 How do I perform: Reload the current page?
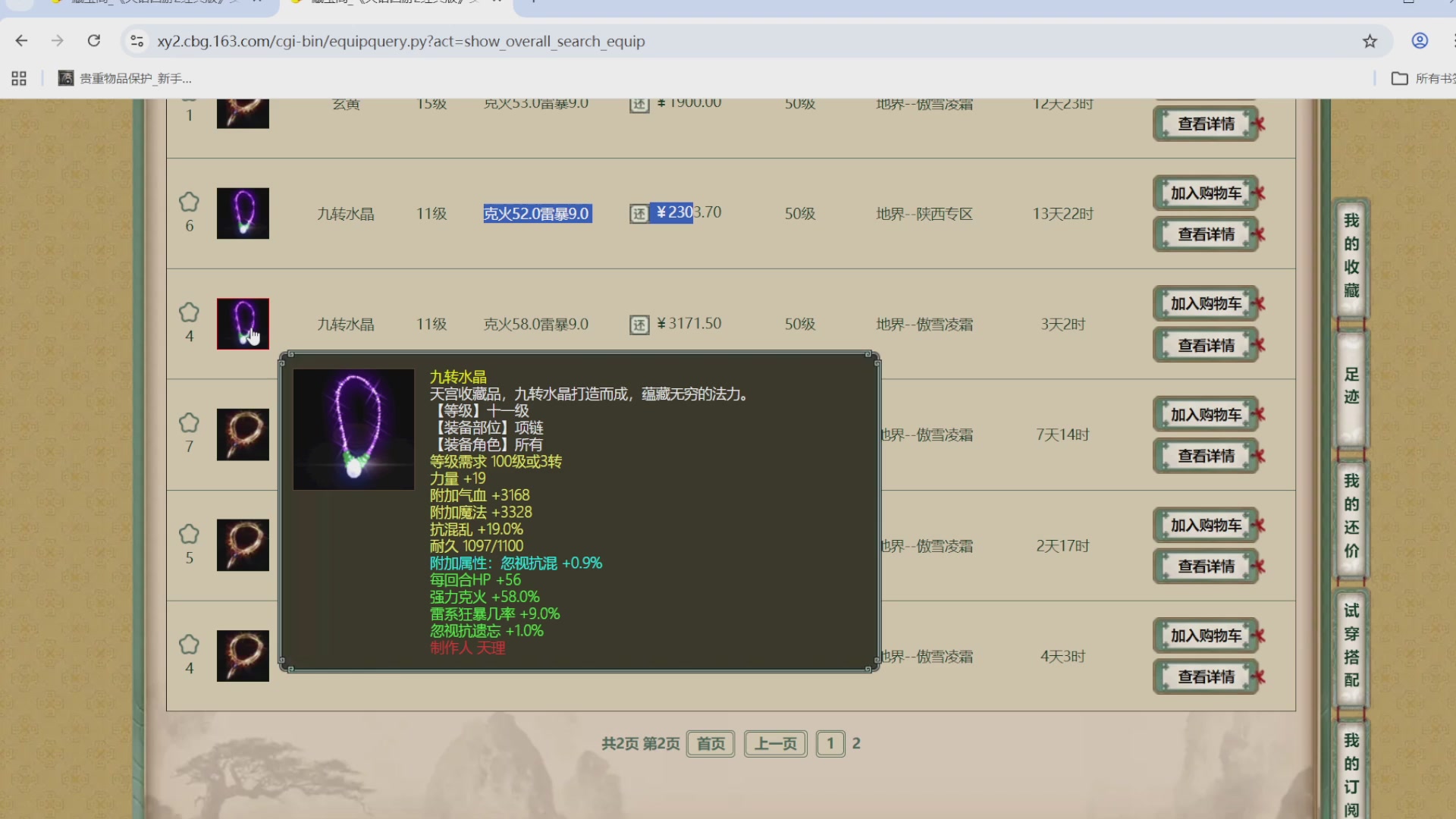click(x=94, y=41)
